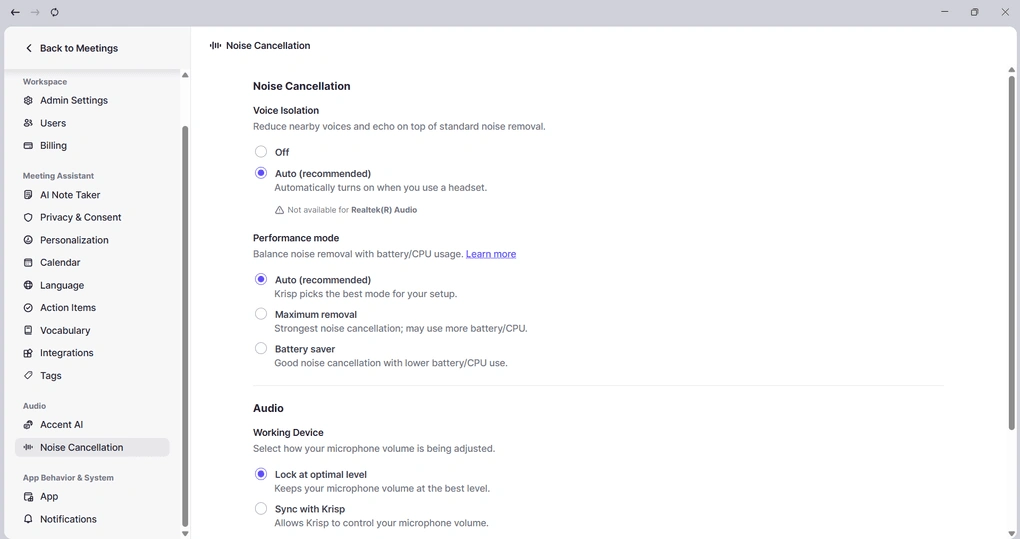Click the Tags label icon
Screen dimensions: 1020x539
(28, 375)
